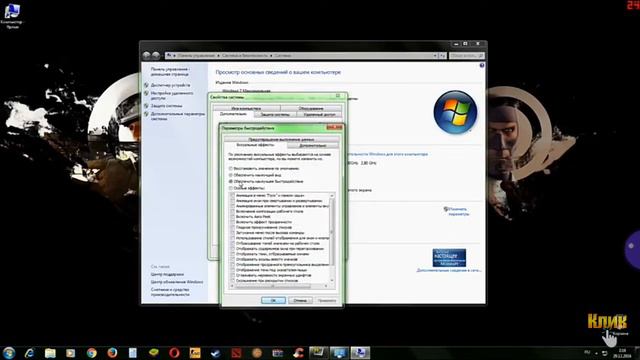Click the Изменить параметры link
640x360 pixels.
click(x=458, y=211)
